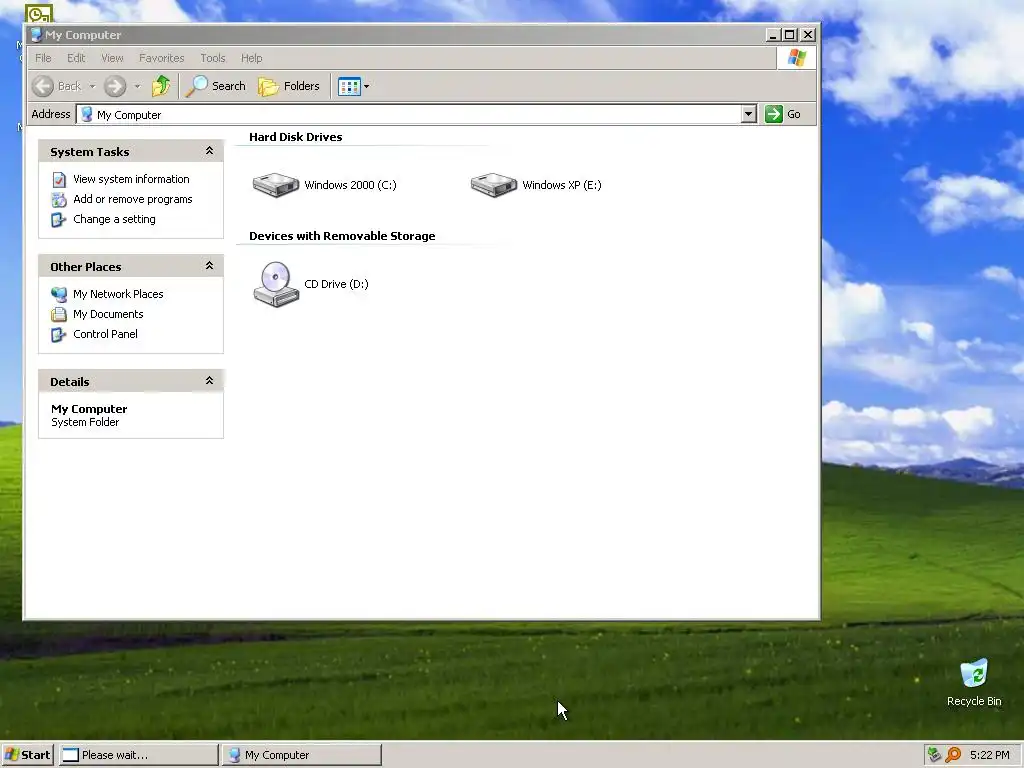The width and height of the screenshot is (1024, 768).
Task: Click My Computer taskbar button
Action: [x=302, y=755]
